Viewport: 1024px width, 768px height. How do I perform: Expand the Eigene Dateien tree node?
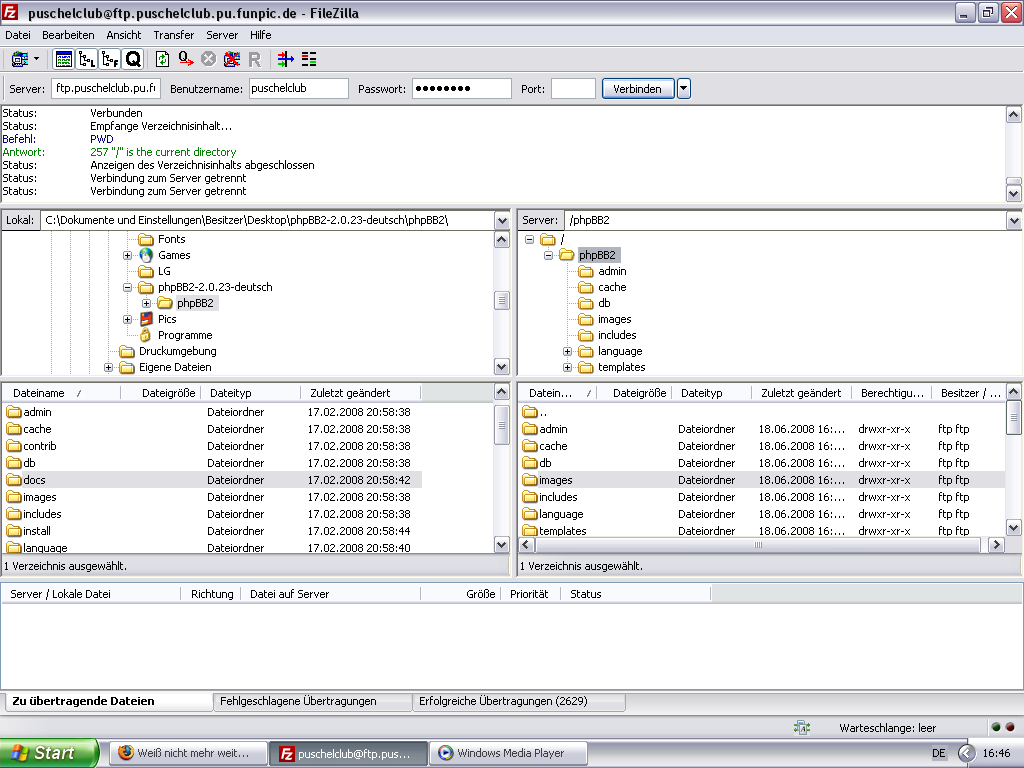(x=108, y=368)
